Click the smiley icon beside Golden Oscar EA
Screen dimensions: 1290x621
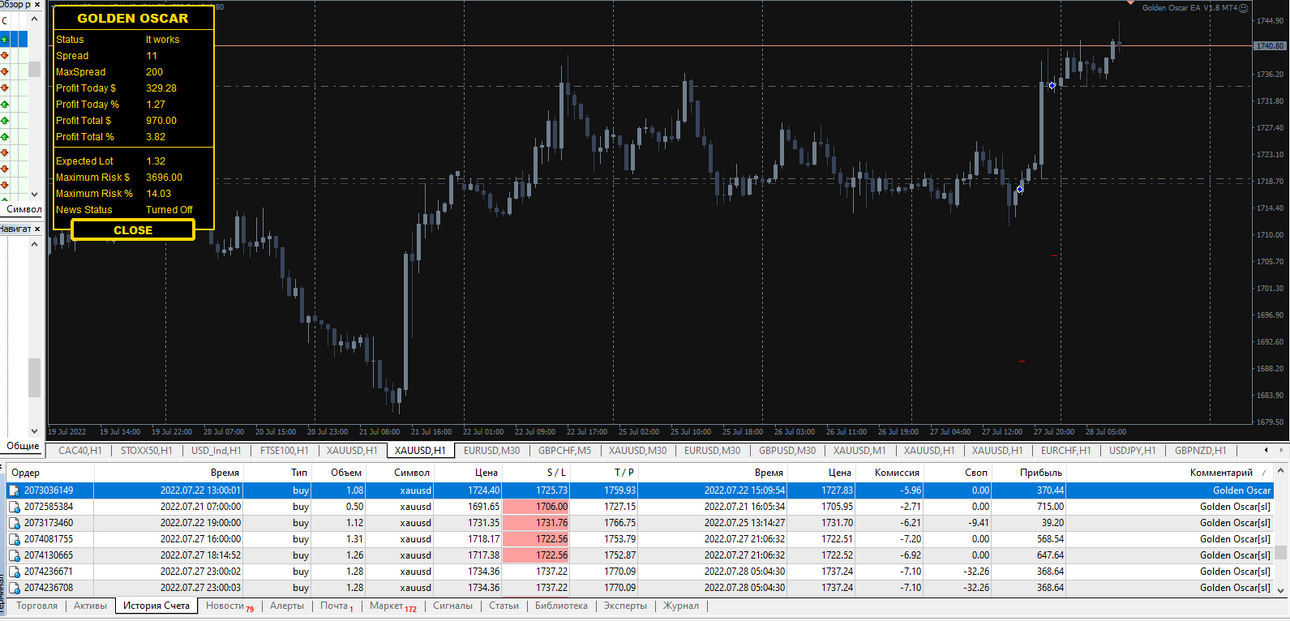[1244, 7]
